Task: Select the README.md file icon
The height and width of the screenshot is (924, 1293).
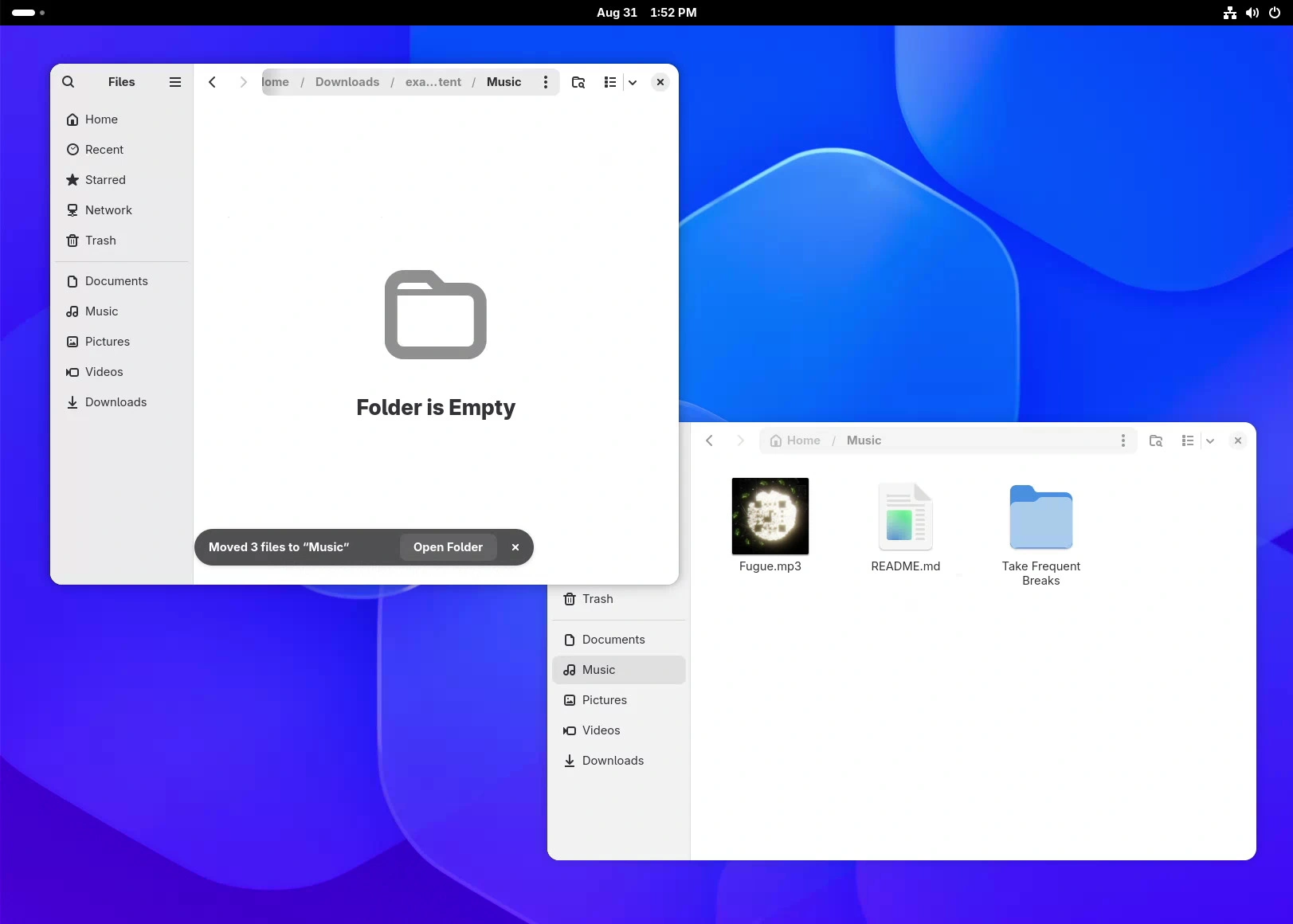Action: coord(906,516)
